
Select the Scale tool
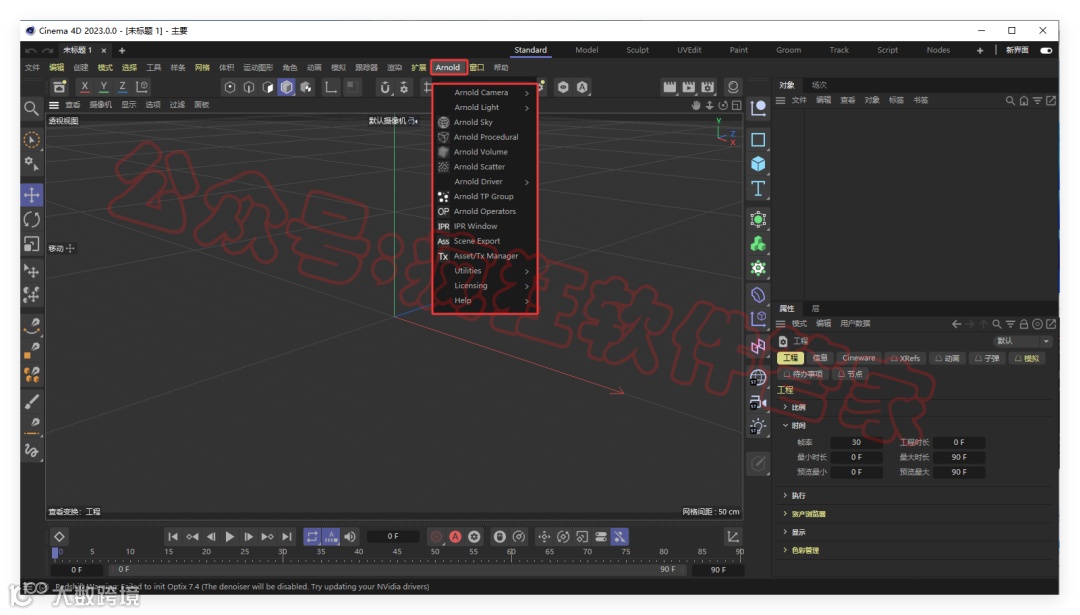pyautogui.click(x=32, y=244)
